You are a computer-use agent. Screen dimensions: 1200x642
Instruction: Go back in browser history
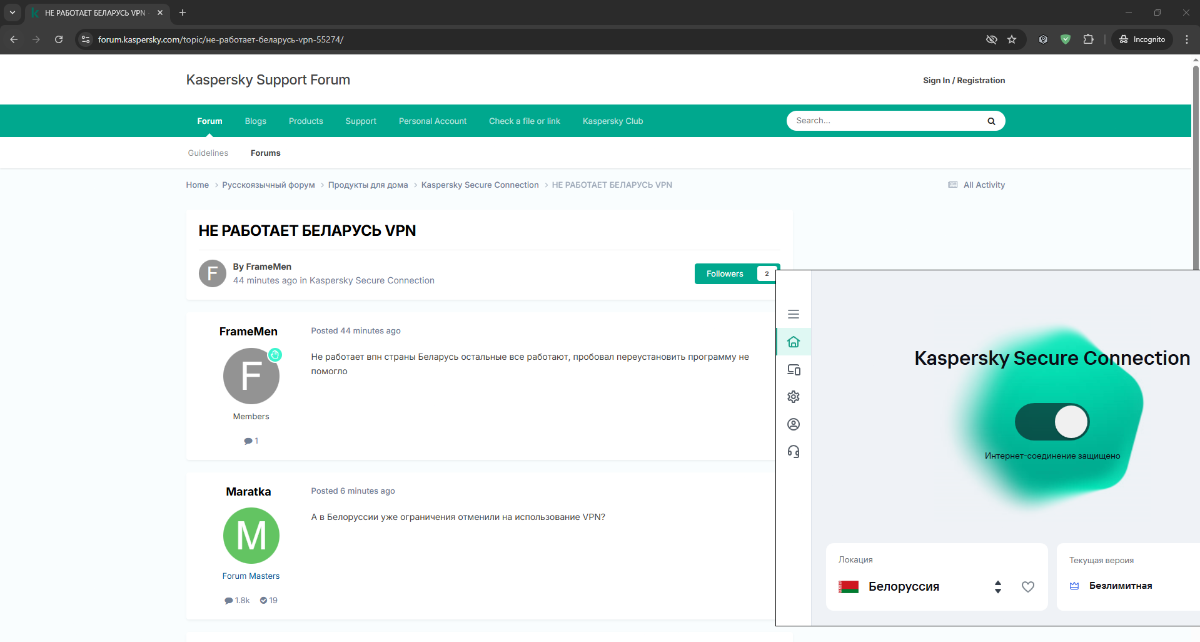(13, 39)
